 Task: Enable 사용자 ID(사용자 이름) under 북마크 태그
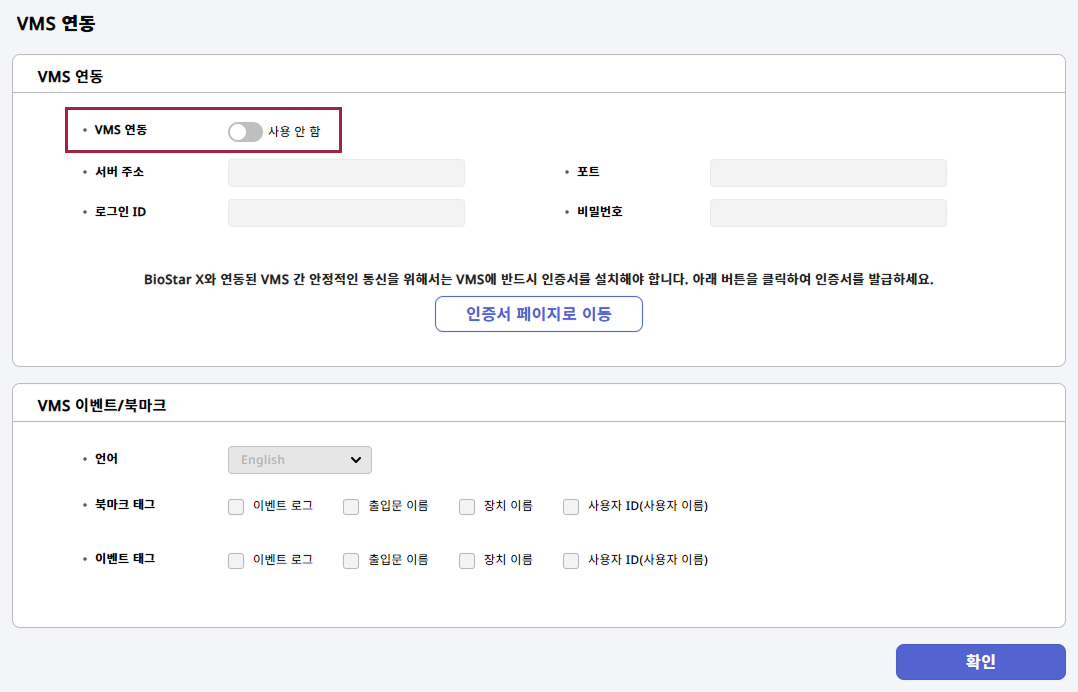point(571,507)
